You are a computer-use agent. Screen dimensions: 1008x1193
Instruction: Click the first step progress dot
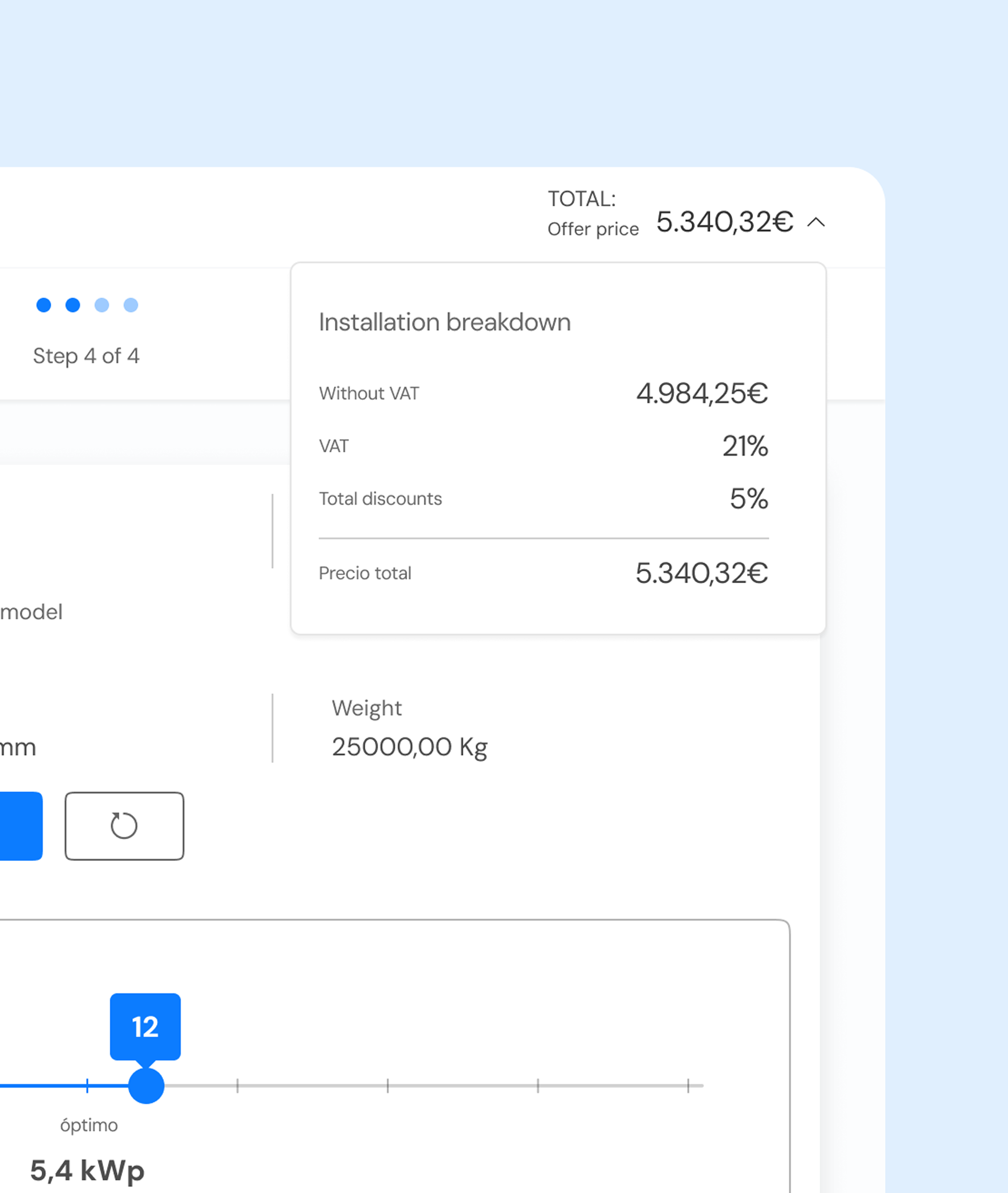tap(43, 305)
